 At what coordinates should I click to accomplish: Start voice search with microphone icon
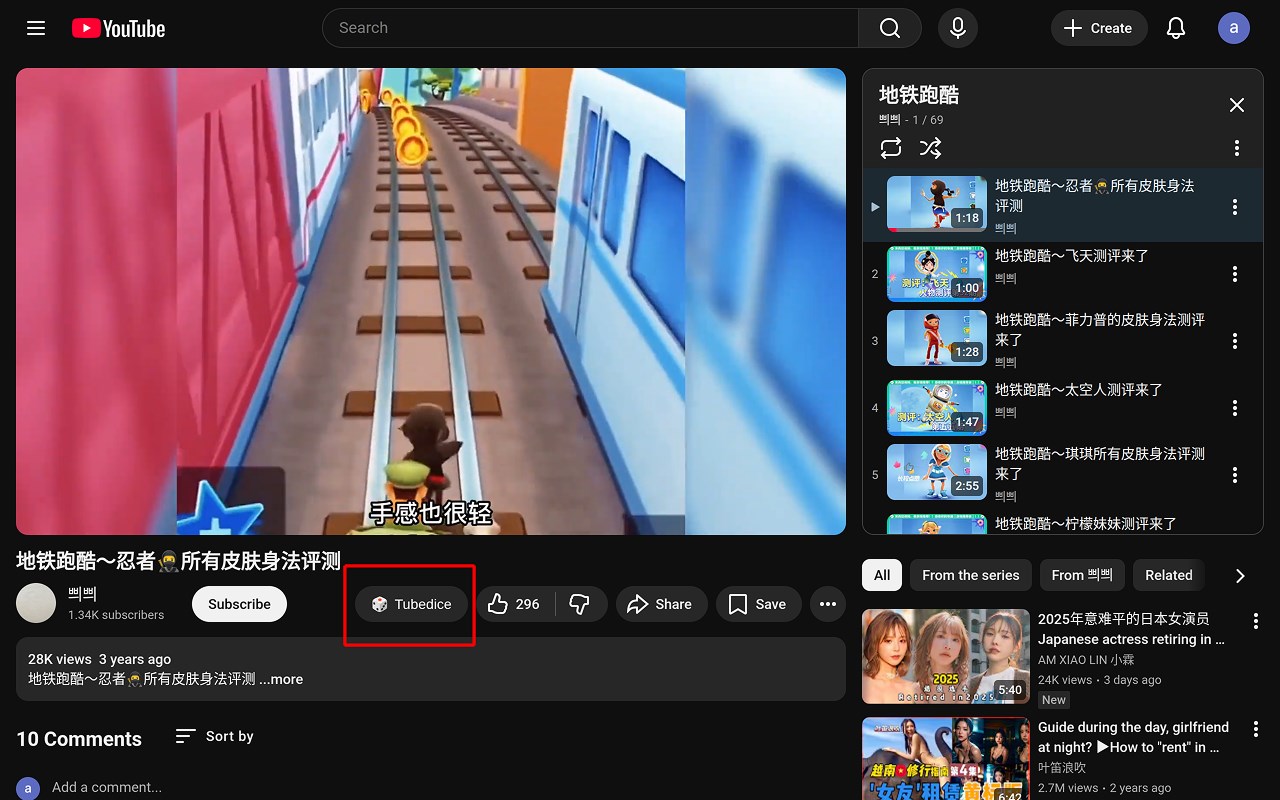point(958,28)
